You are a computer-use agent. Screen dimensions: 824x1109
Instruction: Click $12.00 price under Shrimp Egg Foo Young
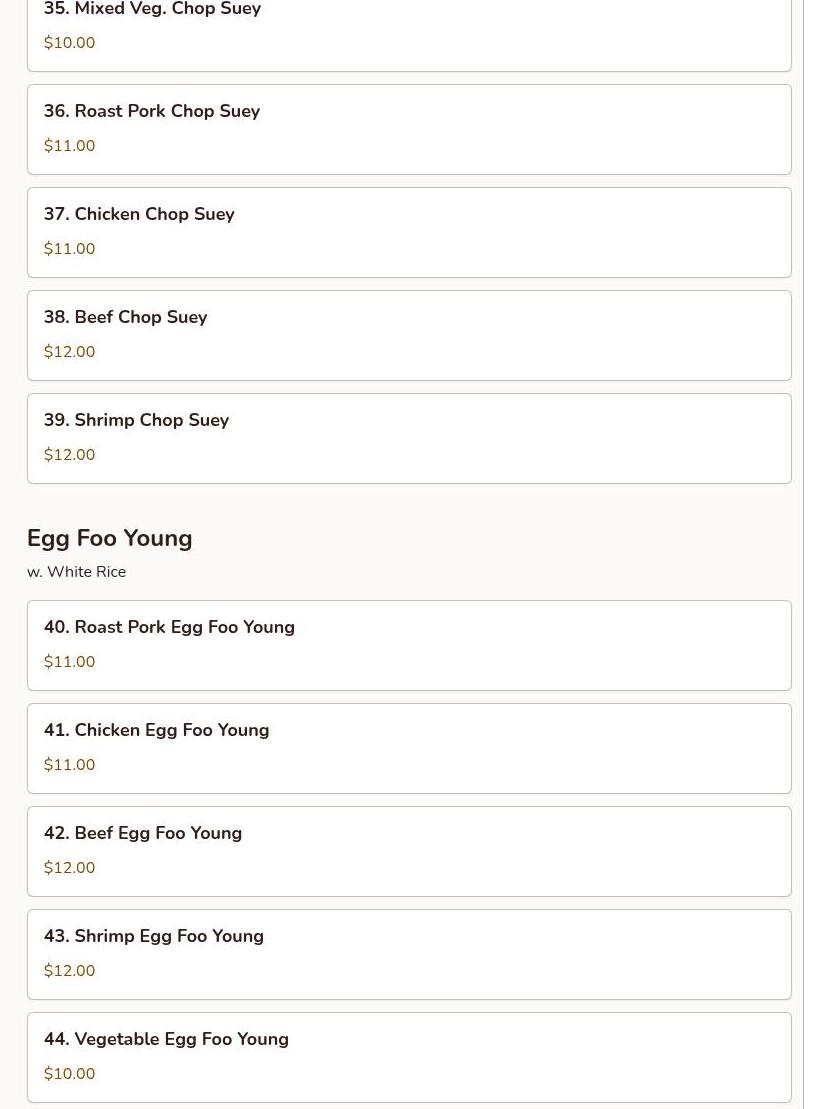coord(70,971)
